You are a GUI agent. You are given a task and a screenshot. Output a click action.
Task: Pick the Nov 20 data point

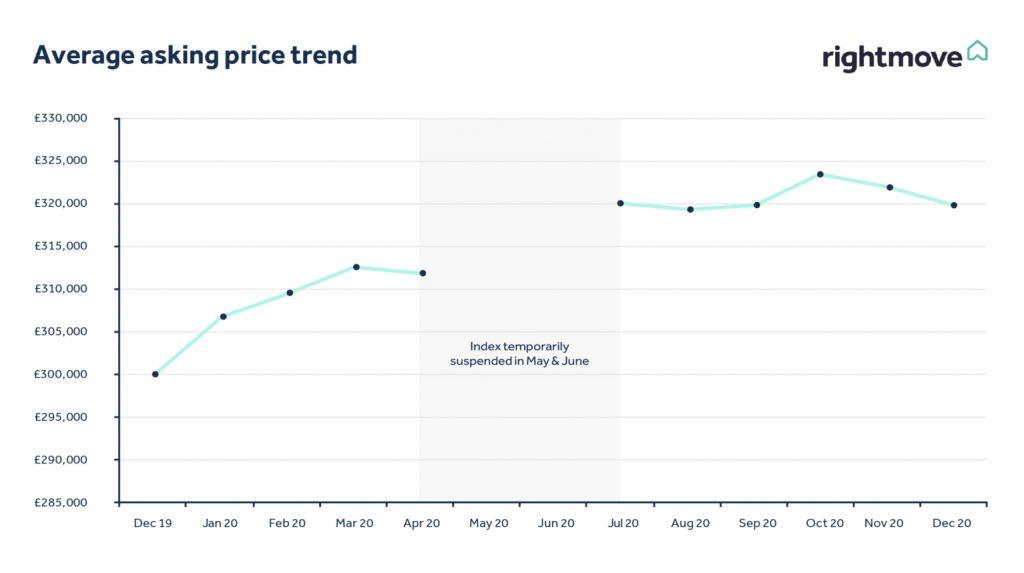[889, 187]
